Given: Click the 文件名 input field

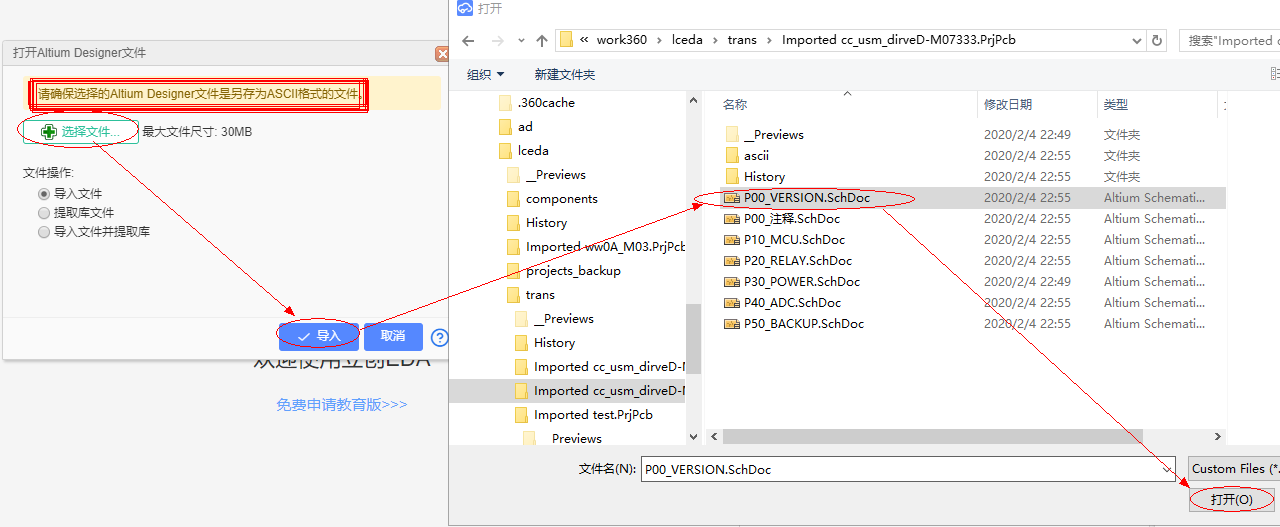Looking at the screenshot, I should click(x=909, y=469).
